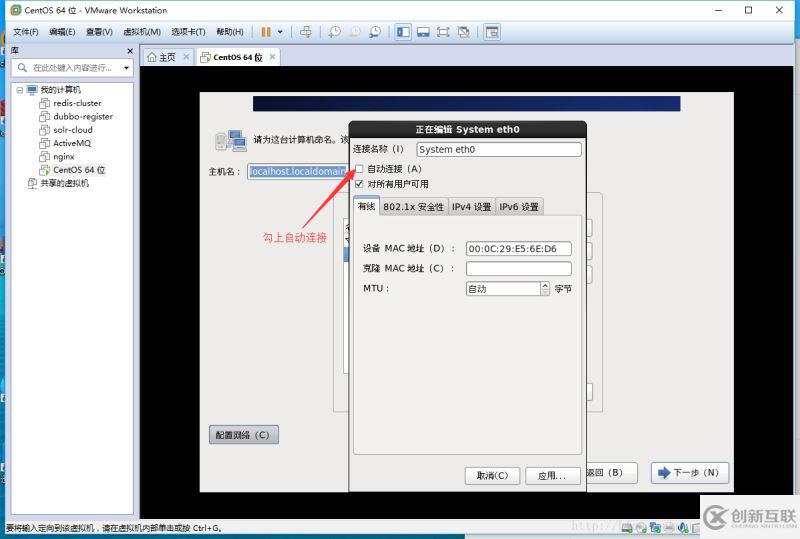Take a snapshot of this virtual machine
Image resolution: width=800 pixels, height=539 pixels.
(335, 32)
